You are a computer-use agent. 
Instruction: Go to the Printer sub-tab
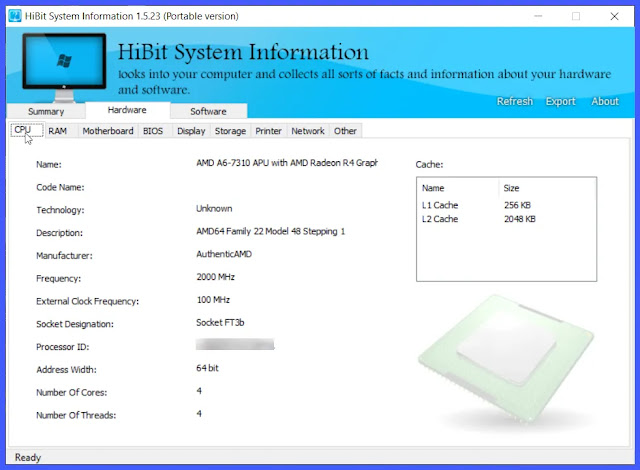point(269,131)
